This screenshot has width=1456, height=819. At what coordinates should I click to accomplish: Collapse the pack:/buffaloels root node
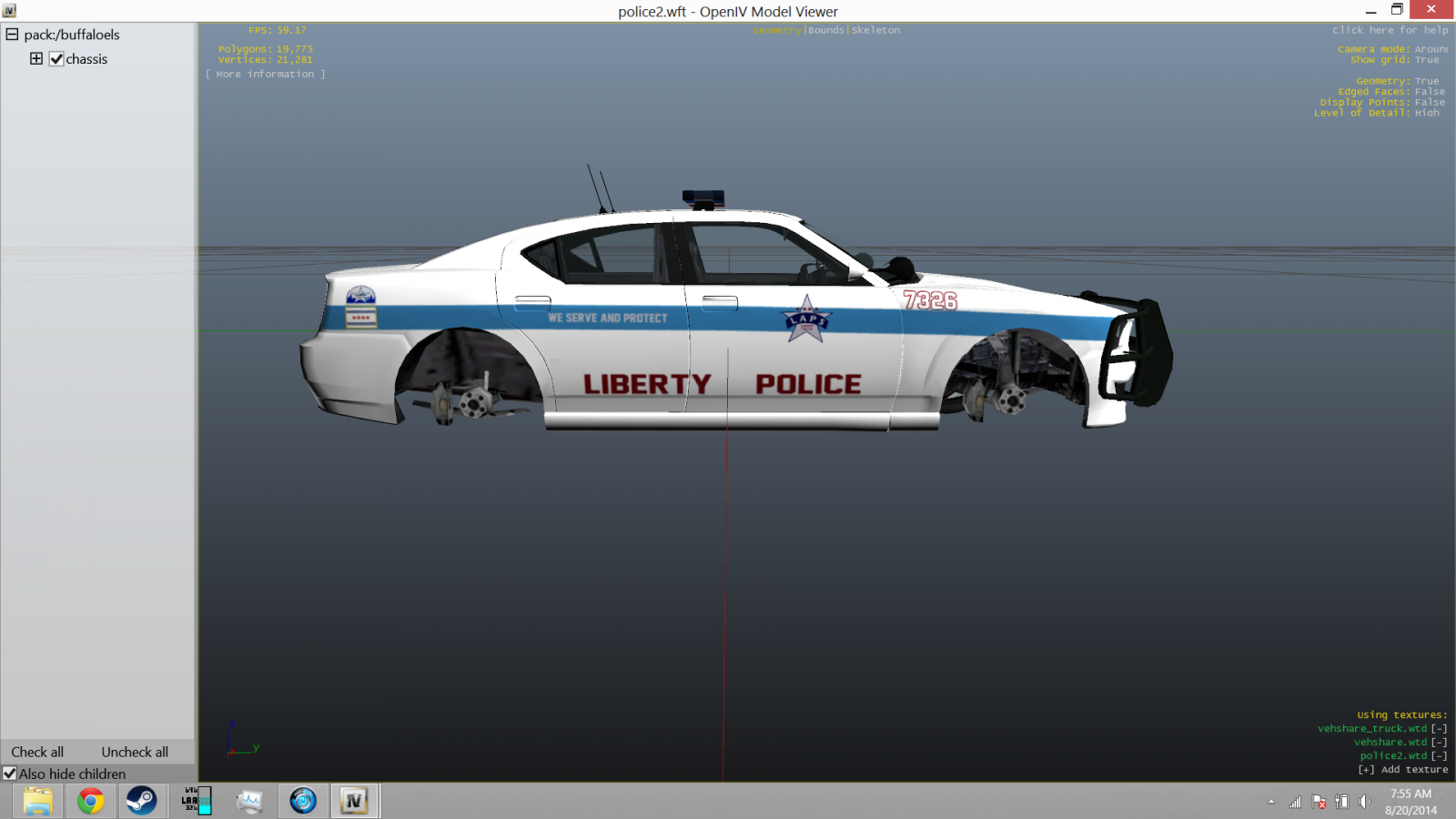(x=13, y=35)
